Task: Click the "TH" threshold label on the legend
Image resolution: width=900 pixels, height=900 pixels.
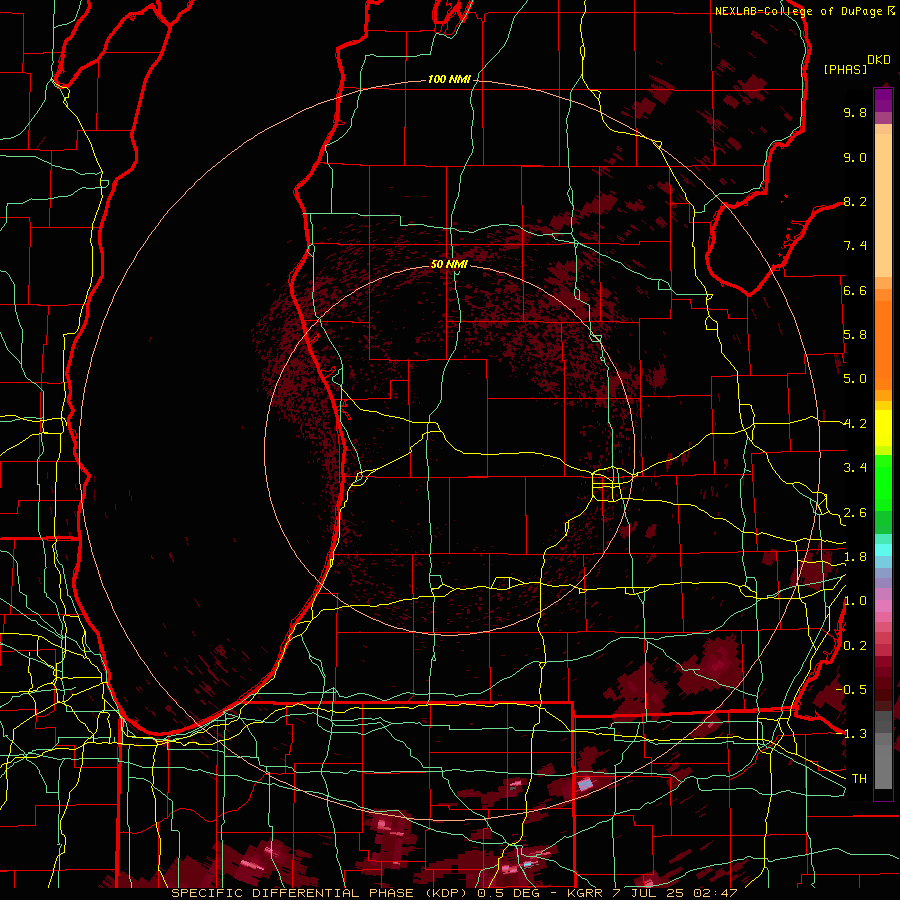Action: click(859, 779)
